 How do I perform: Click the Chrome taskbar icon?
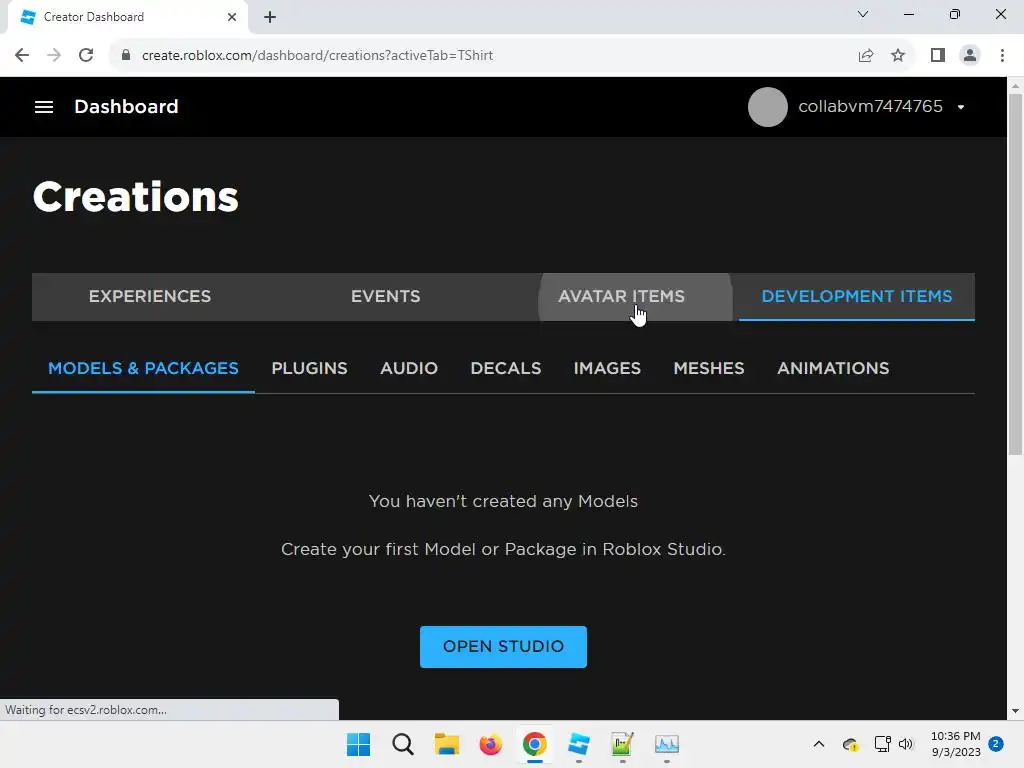534,744
